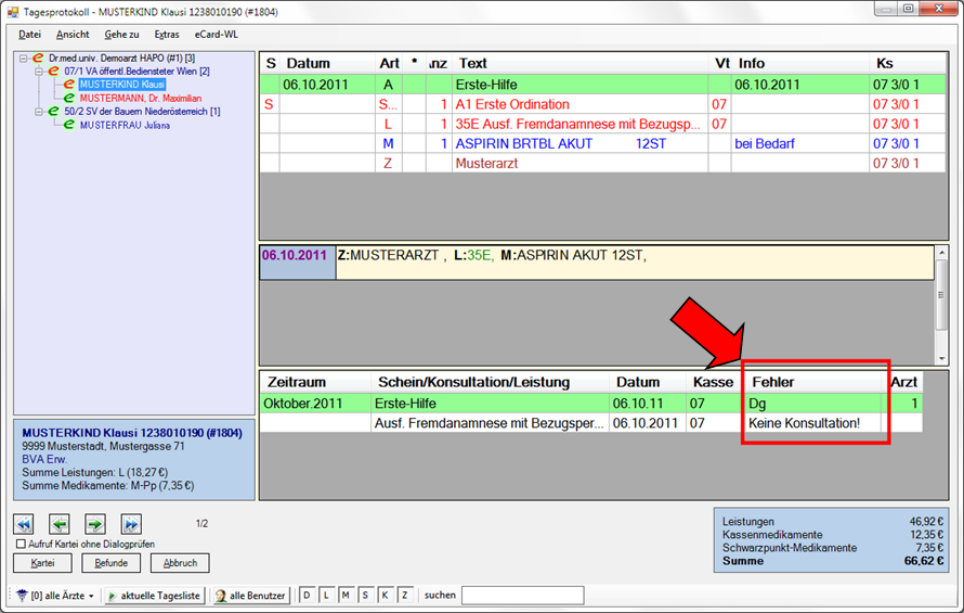The width and height of the screenshot is (964, 613).
Task: Select the Musterarzt Z row
Action: (x=602, y=163)
